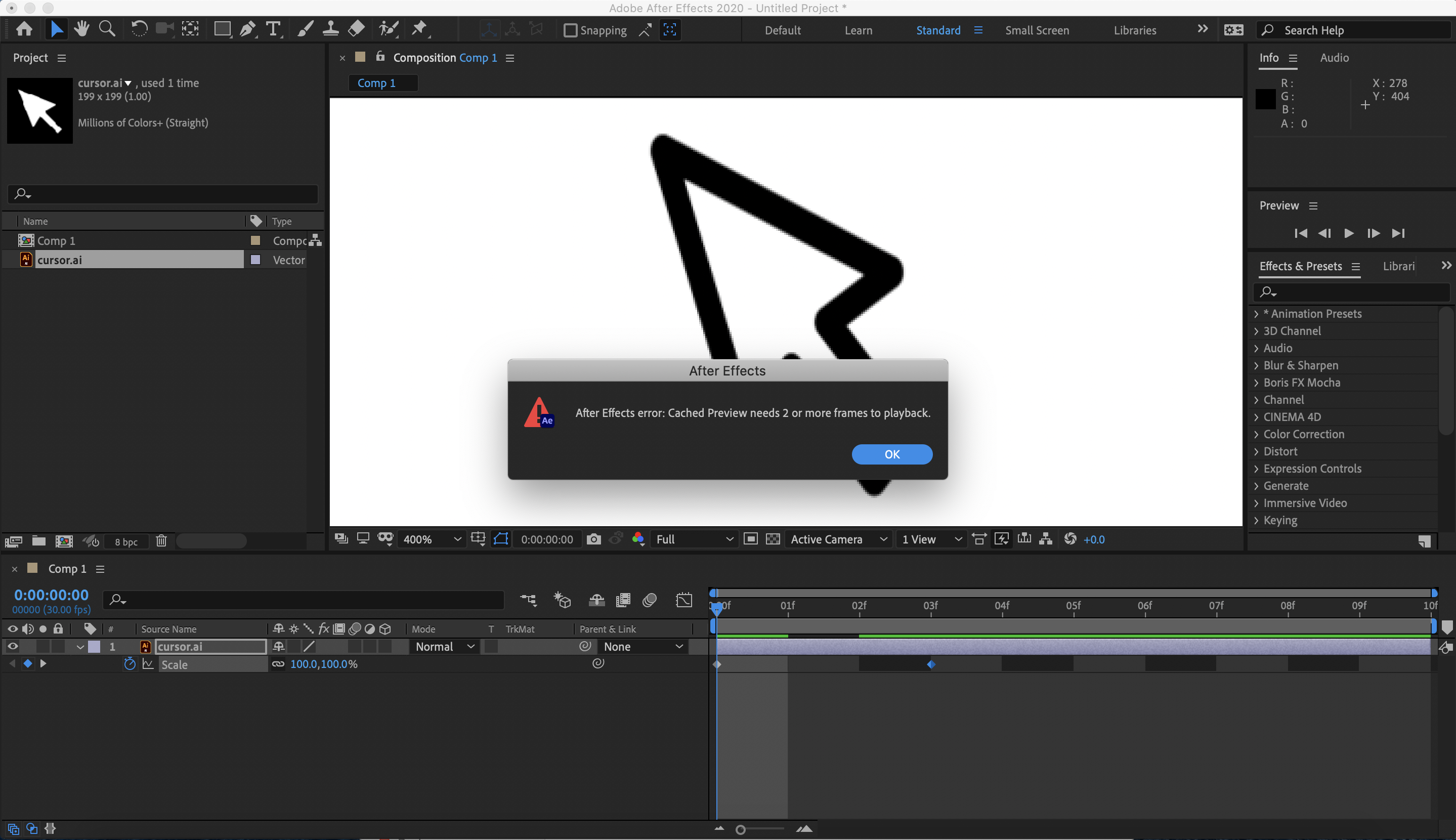Viewport: 1456px width, 840px height.
Task: Open the Libraries workspace
Action: 1135,30
